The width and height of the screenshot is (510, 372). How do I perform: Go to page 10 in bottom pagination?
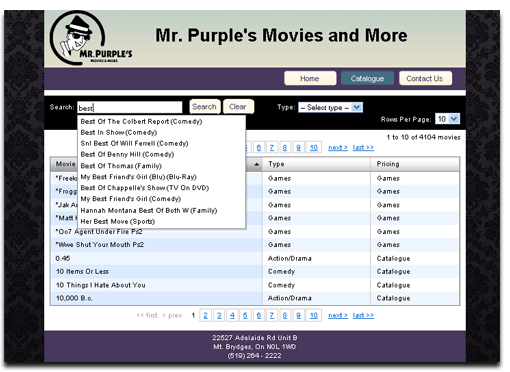(314, 315)
